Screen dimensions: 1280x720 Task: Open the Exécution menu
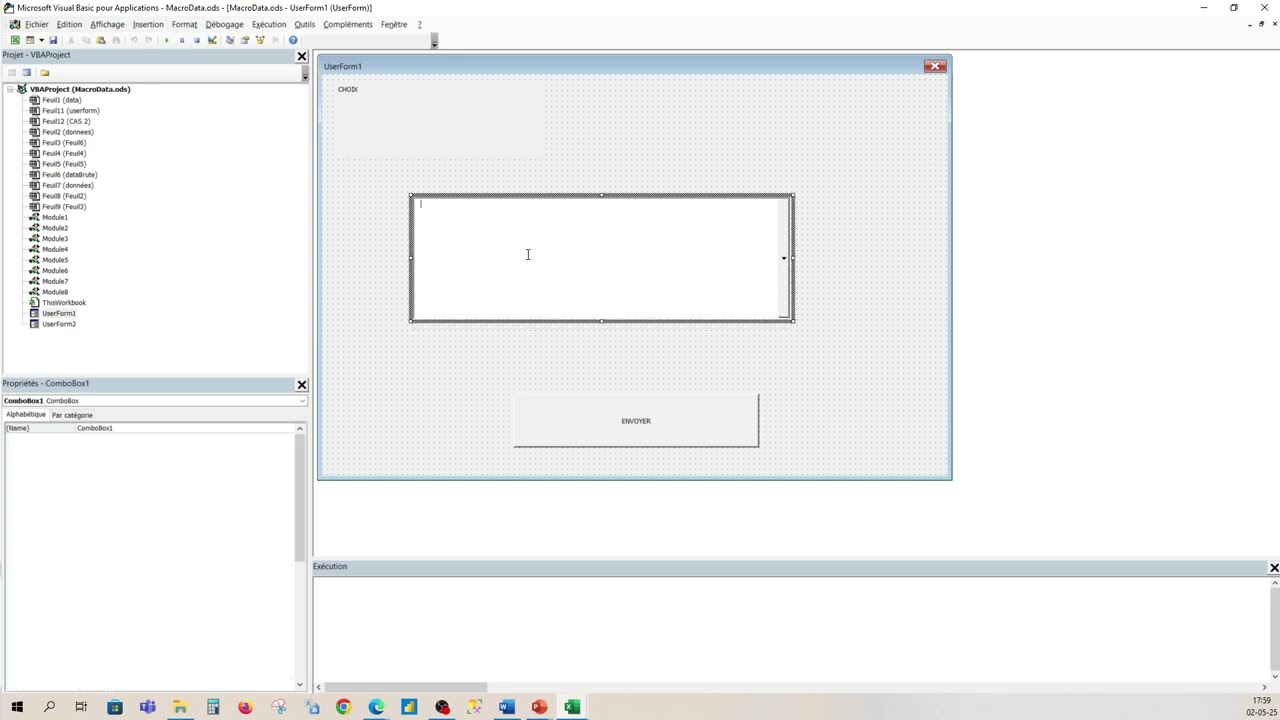point(269,24)
